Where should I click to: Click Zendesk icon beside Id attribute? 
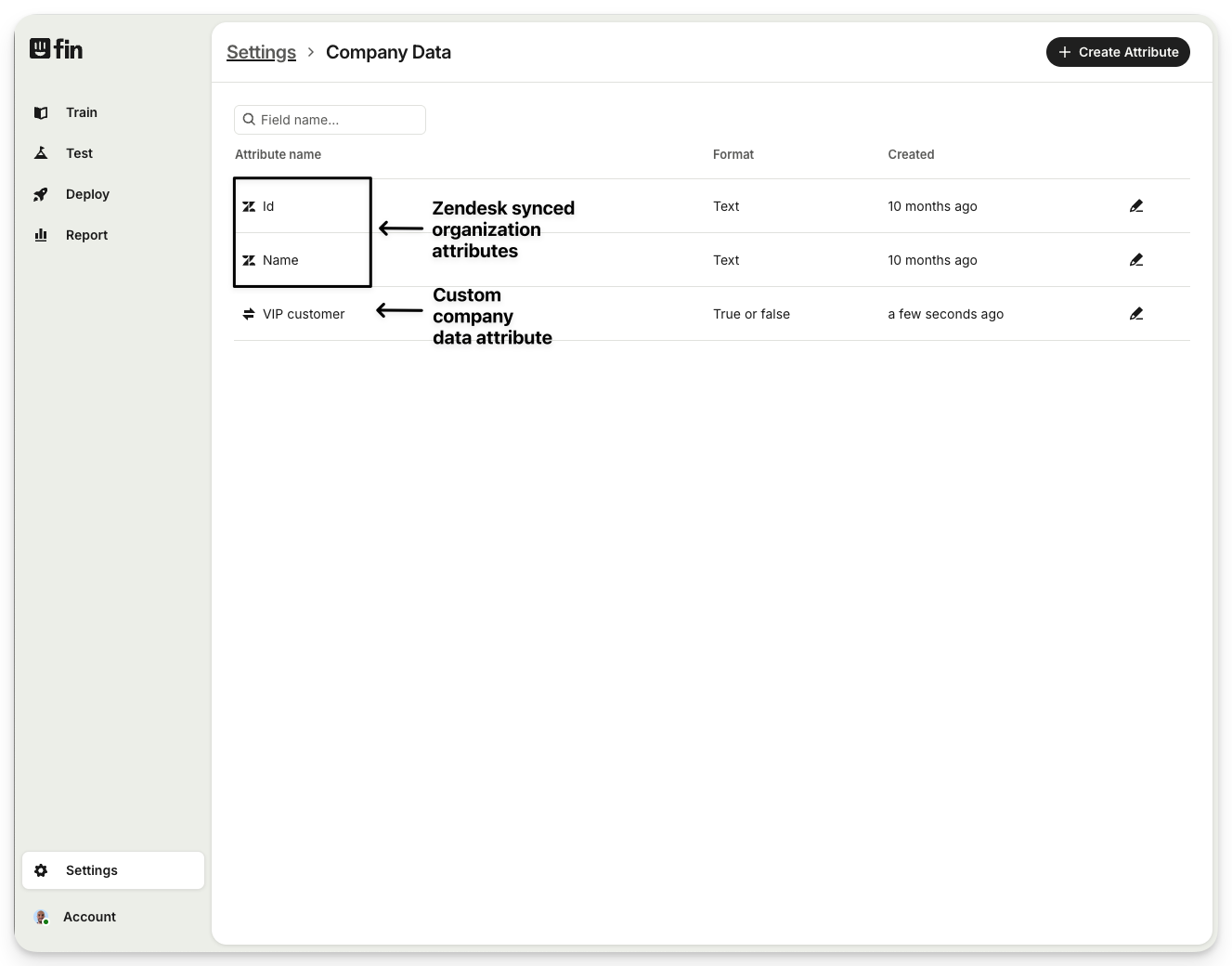[x=249, y=206]
